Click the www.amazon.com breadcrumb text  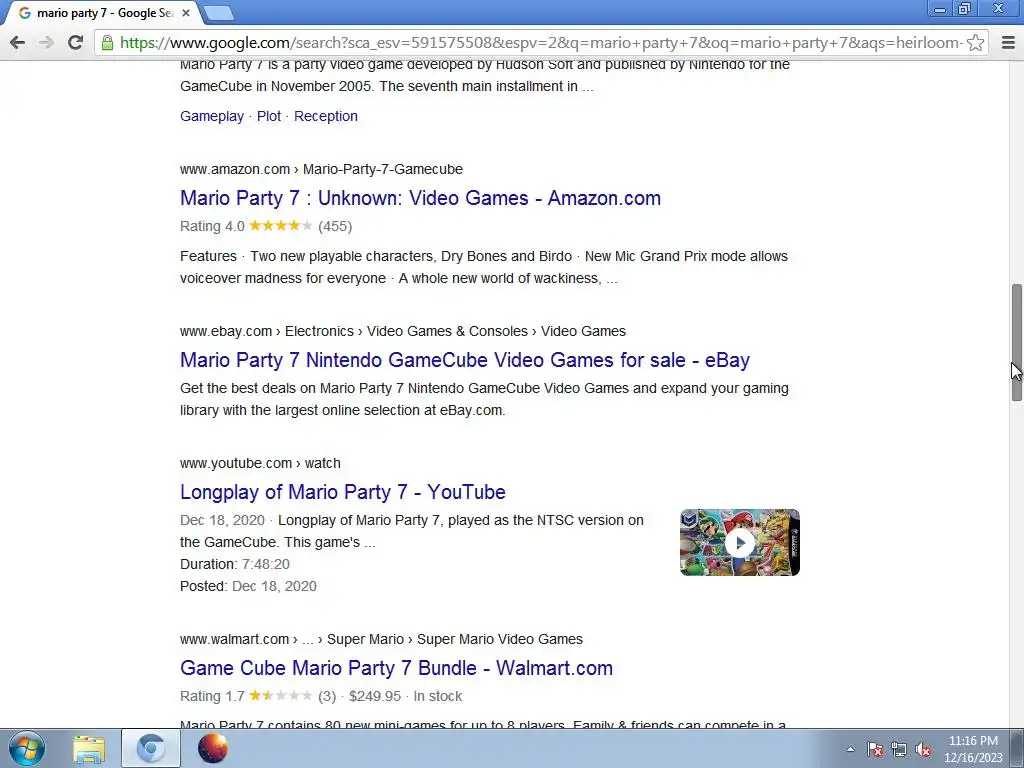235,169
